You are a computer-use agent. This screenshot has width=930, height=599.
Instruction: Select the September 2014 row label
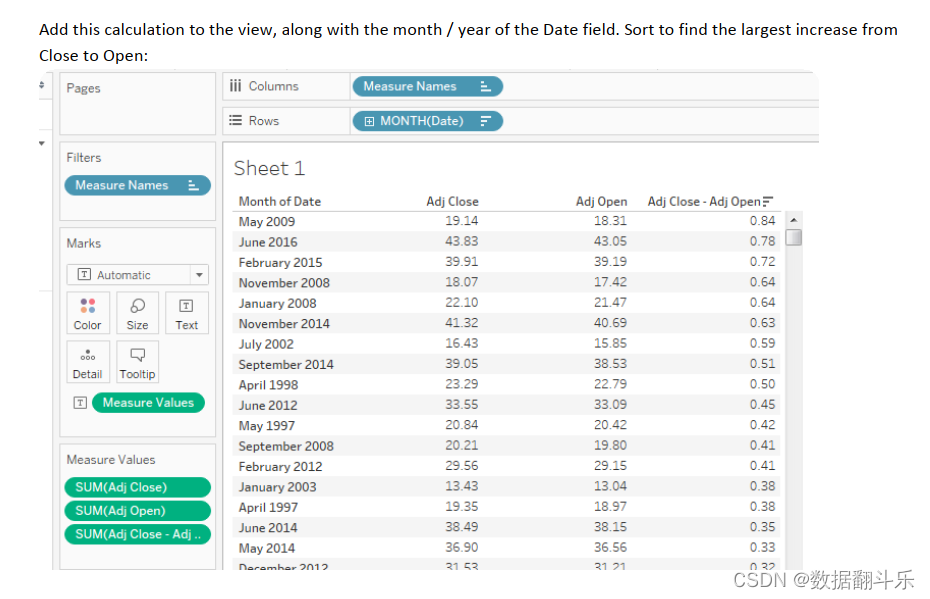pyautogui.click(x=286, y=365)
